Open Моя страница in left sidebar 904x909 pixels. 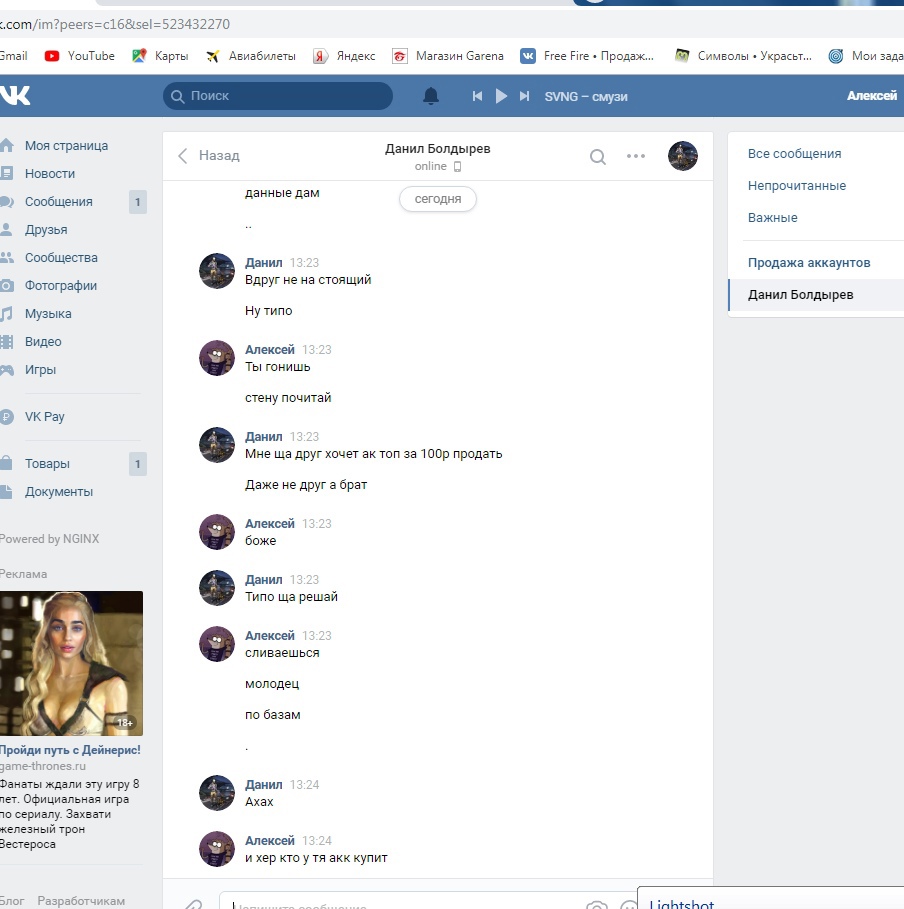66,146
